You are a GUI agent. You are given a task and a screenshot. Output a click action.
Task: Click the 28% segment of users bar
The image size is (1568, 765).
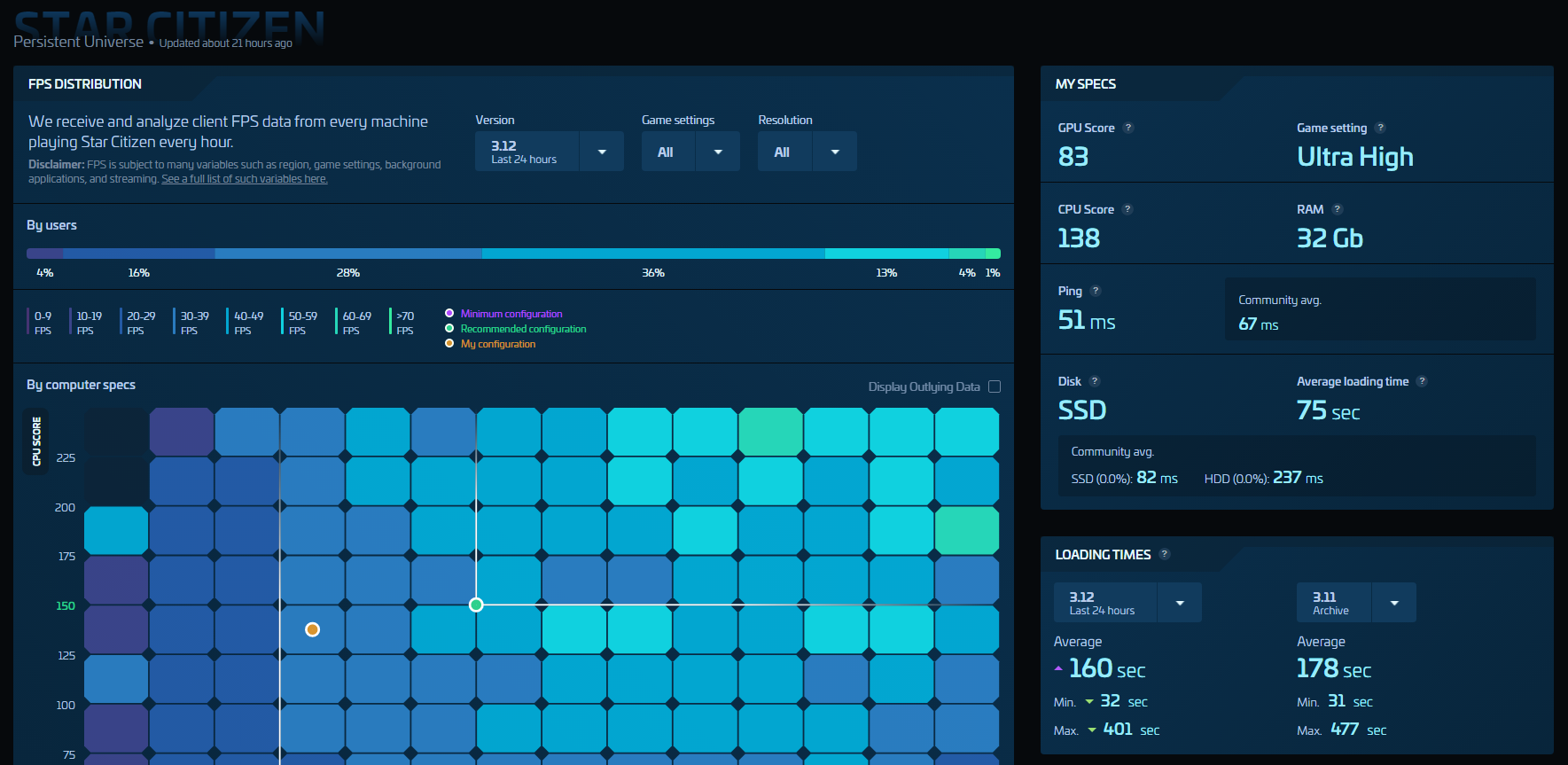coord(348,254)
